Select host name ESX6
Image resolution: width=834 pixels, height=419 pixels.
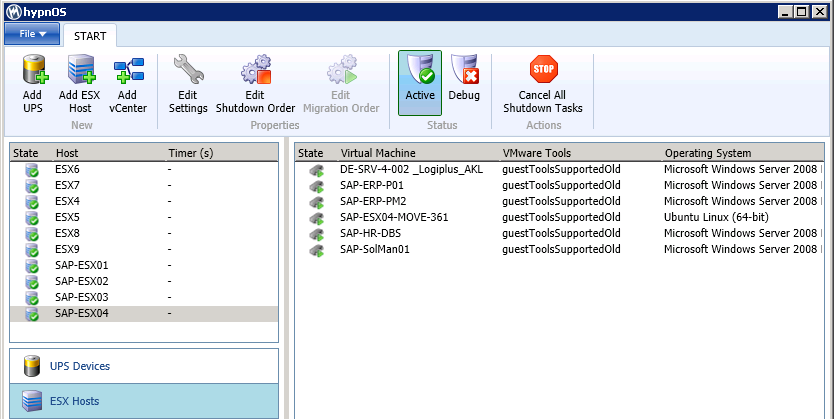pyautogui.click(x=67, y=170)
